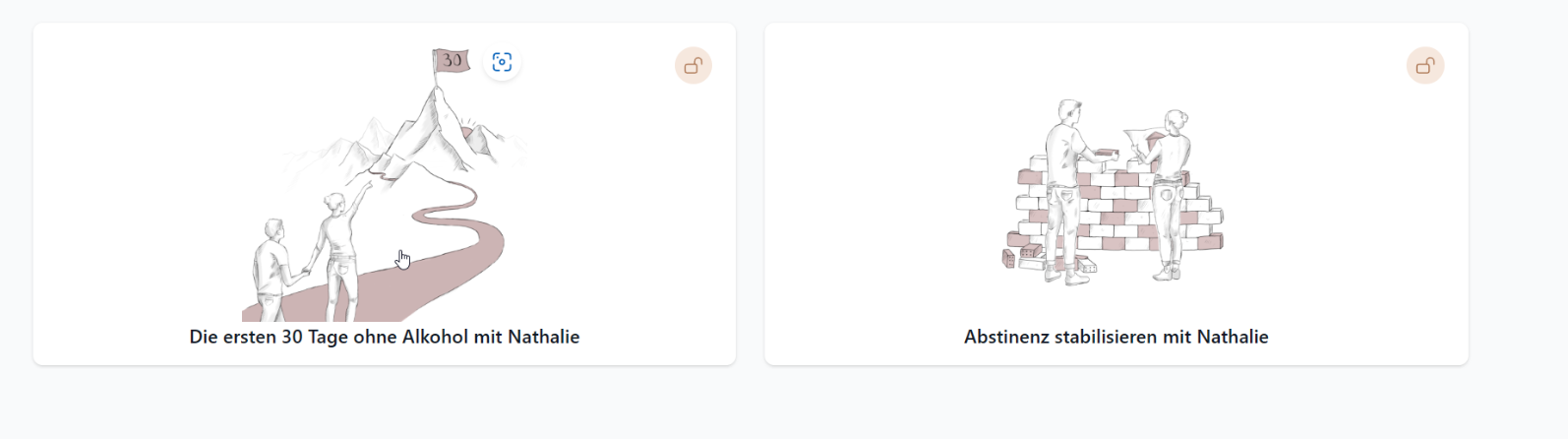This screenshot has height=439, width=1568.
Task: Click the unlock icon on the Abstinenz card
Action: pyautogui.click(x=1425, y=66)
